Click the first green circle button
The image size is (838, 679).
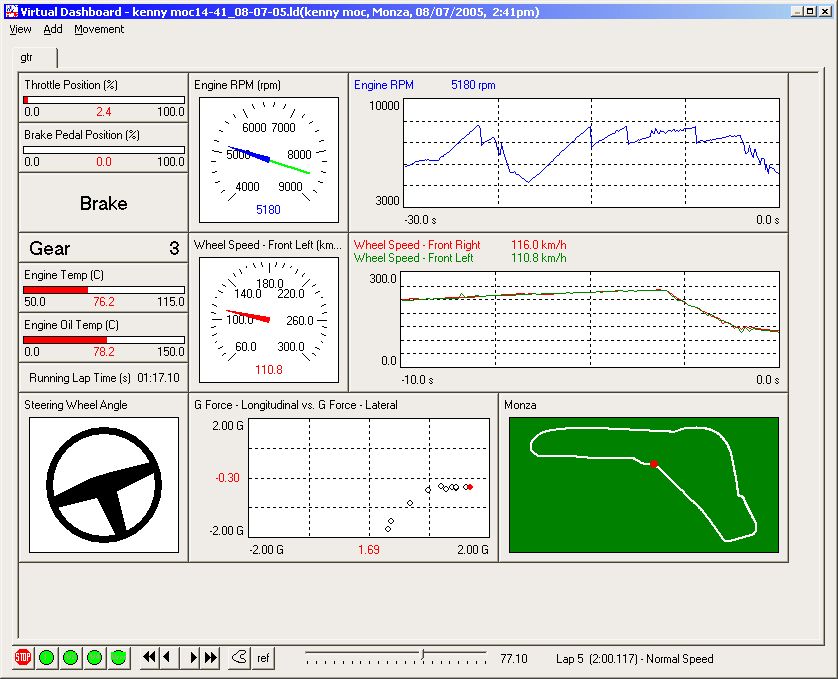46,658
